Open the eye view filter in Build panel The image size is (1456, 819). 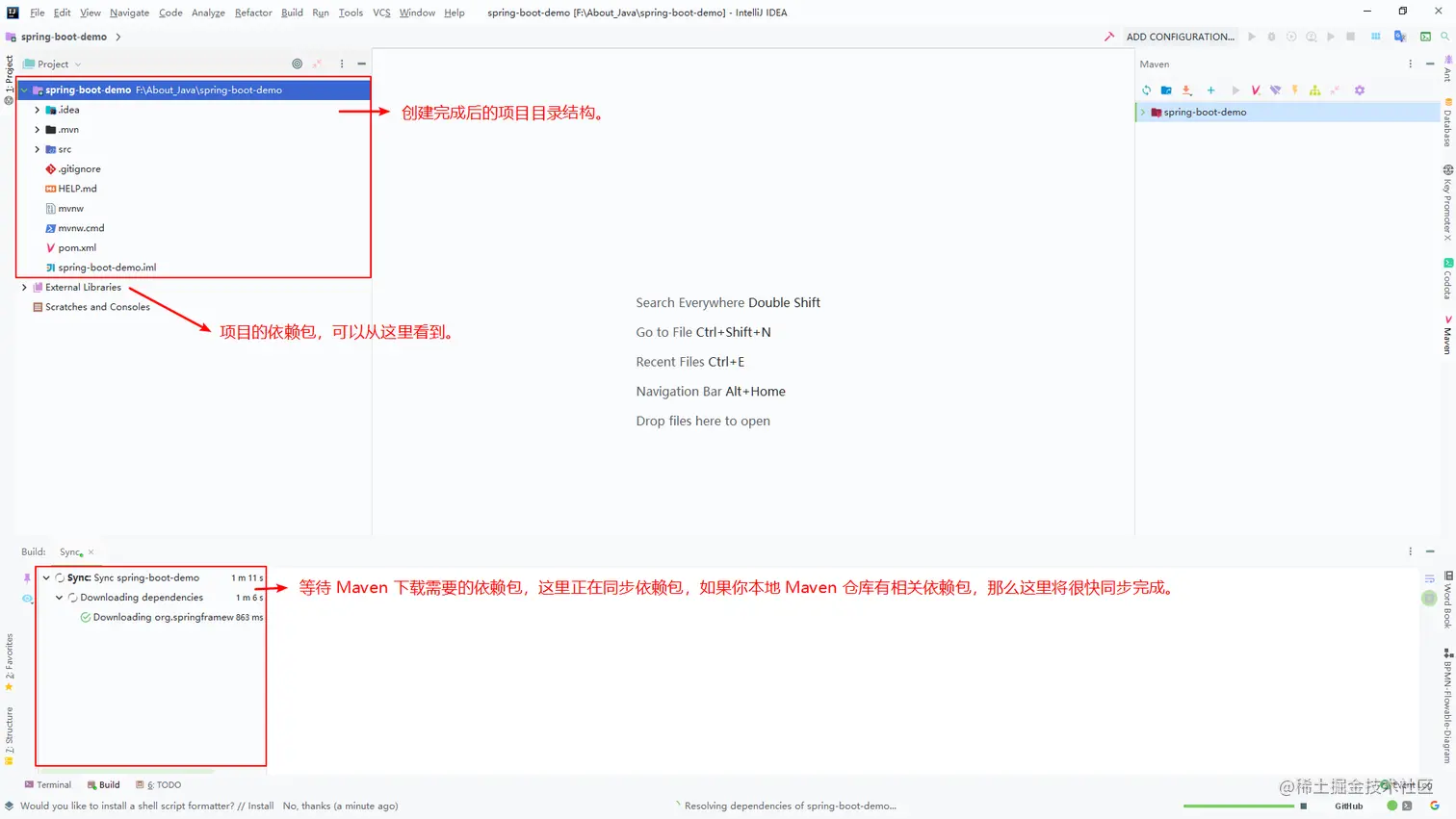coord(27,599)
